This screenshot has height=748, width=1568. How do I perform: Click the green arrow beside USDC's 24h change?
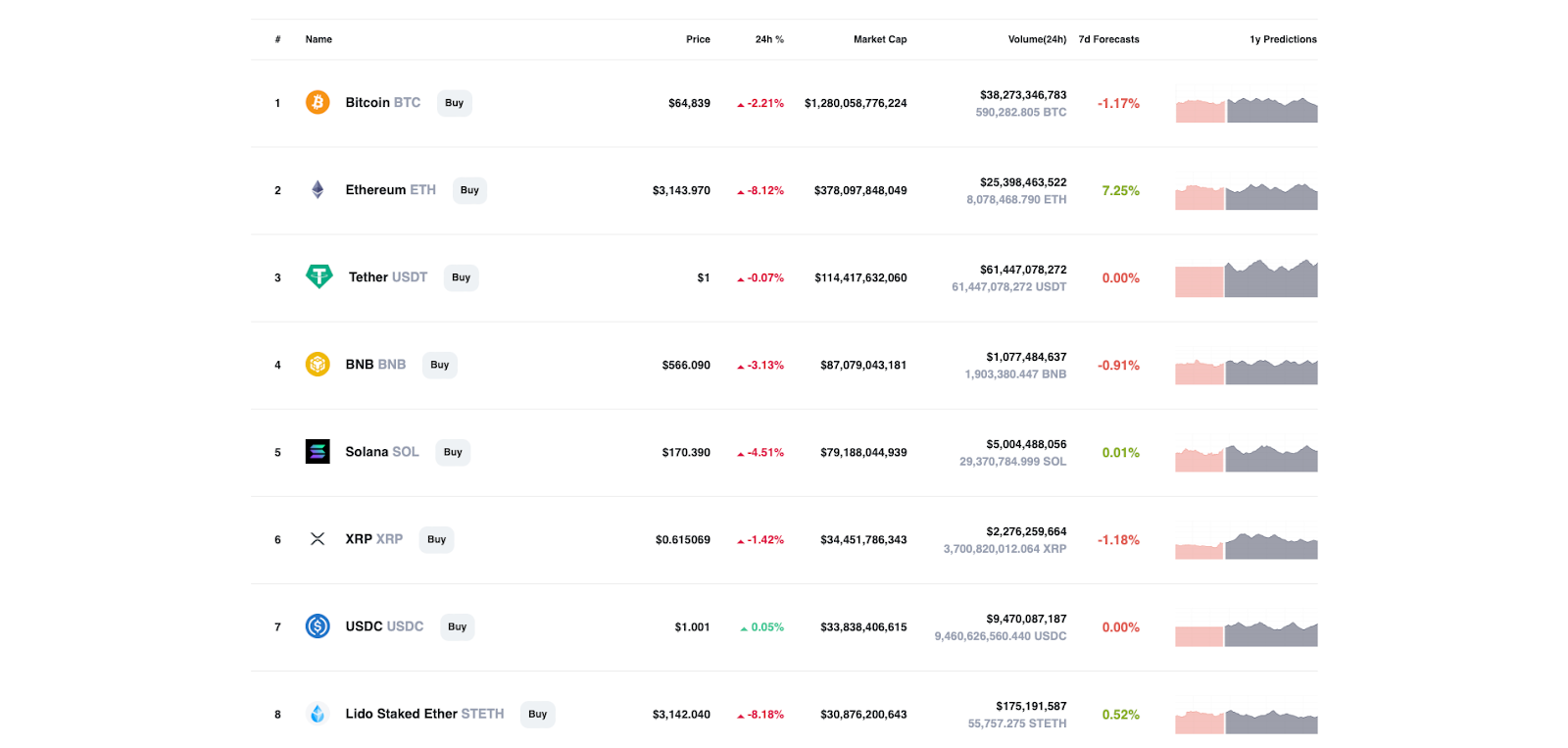(743, 626)
